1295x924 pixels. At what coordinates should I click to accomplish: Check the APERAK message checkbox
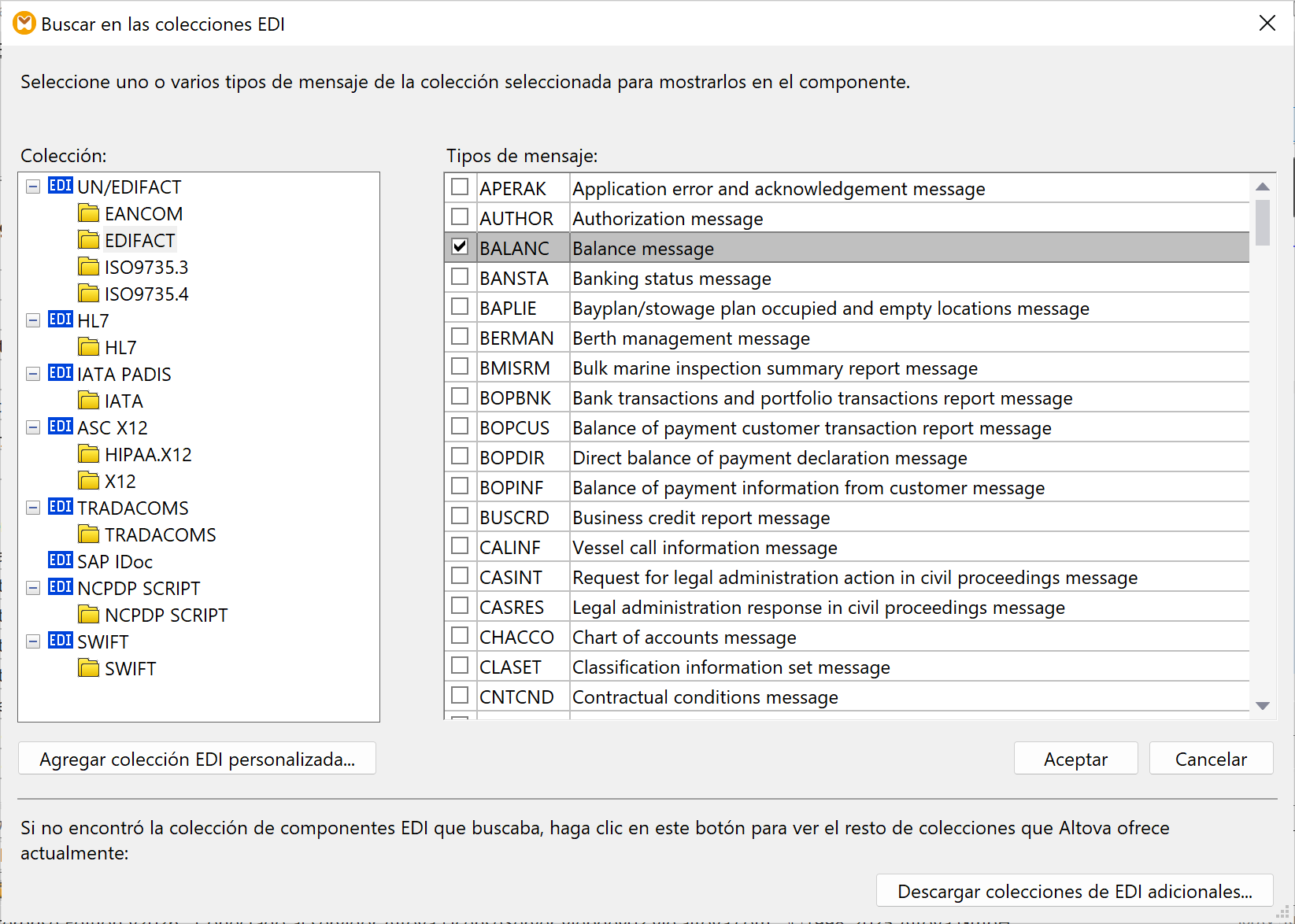(x=461, y=187)
